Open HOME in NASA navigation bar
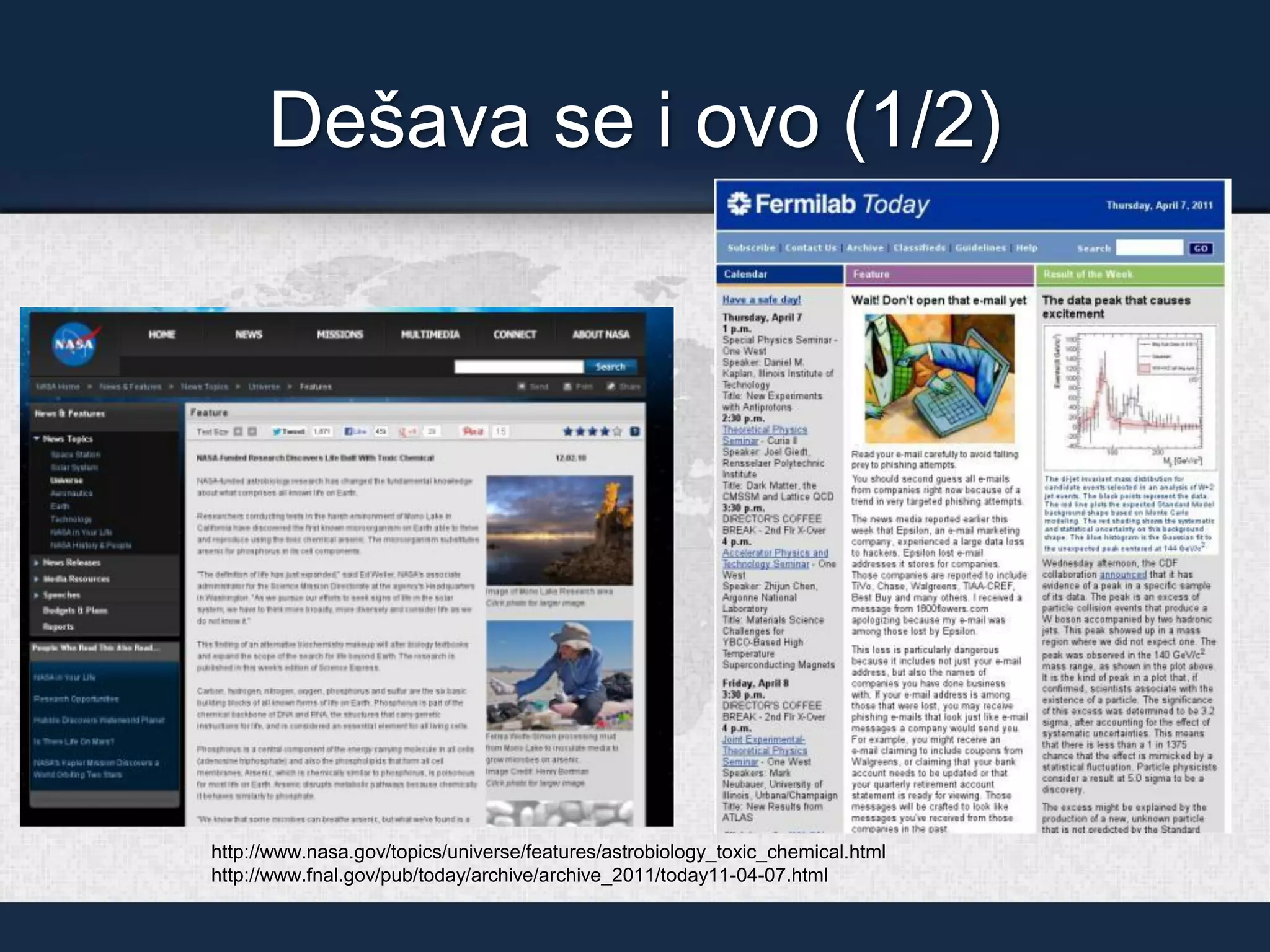Screen dimensions: 1270x952 click(162, 335)
